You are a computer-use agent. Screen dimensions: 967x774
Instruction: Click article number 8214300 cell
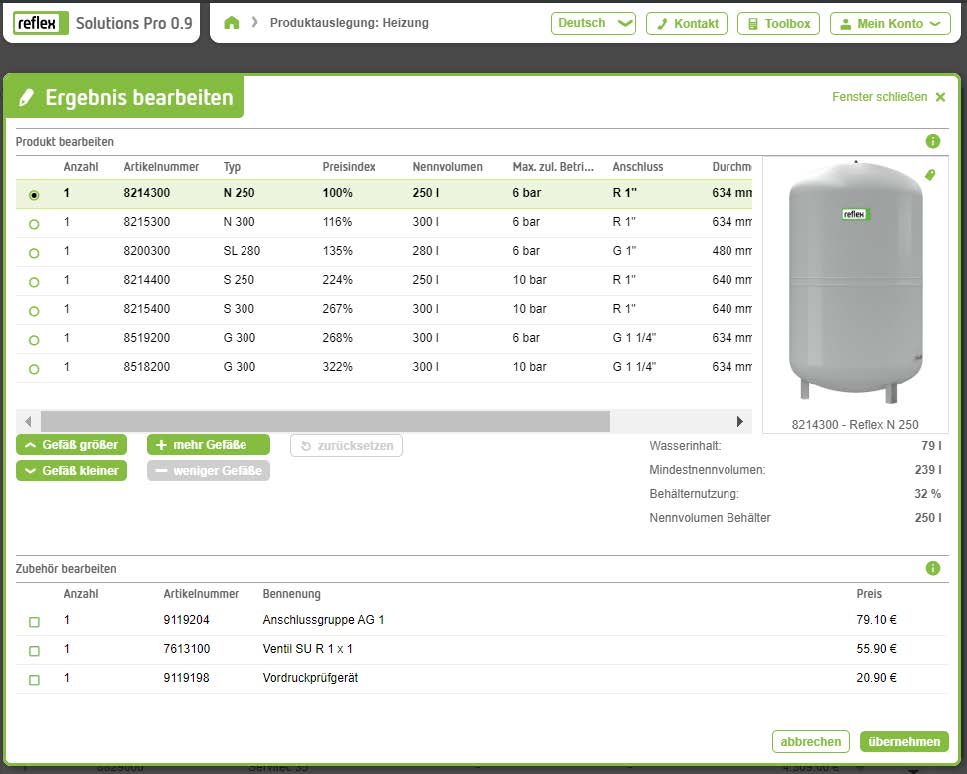(x=147, y=193)
